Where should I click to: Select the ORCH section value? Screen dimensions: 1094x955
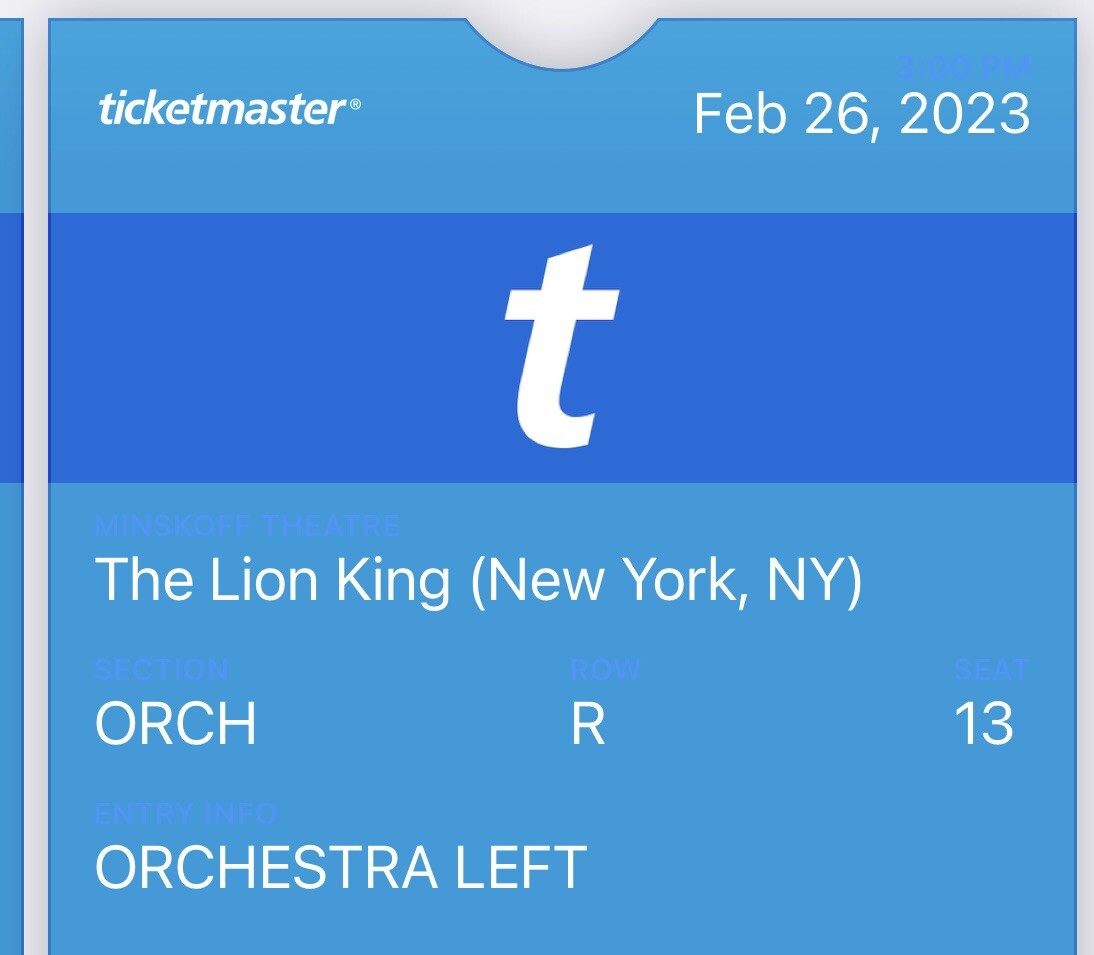[175, 725]
